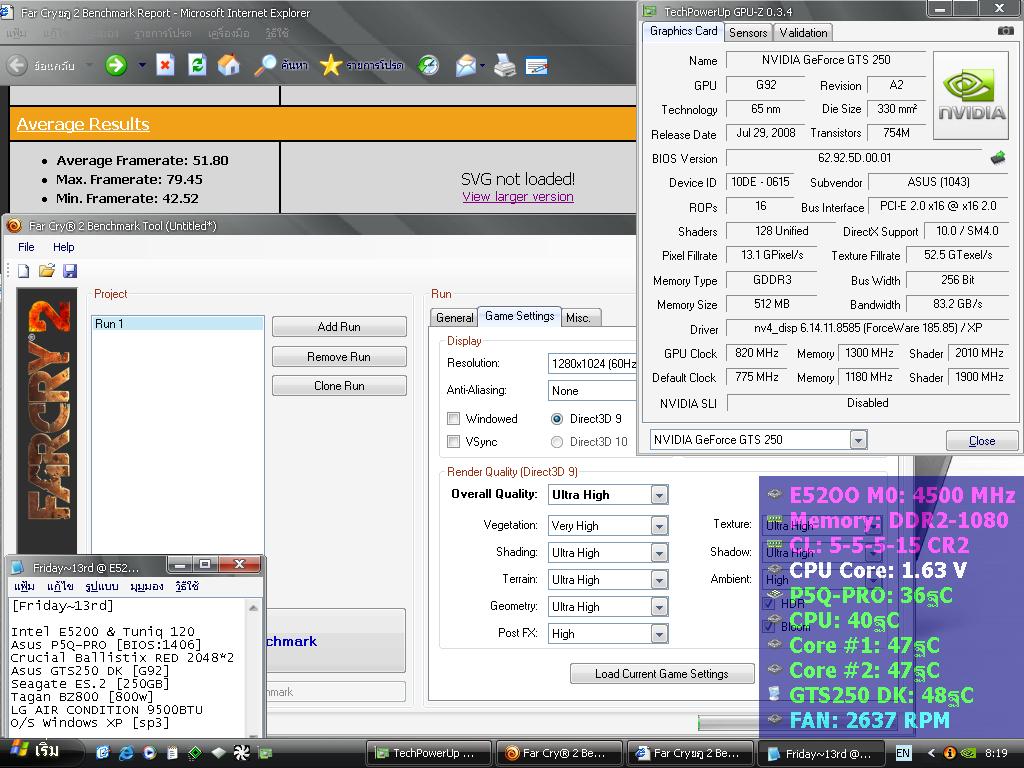Click the fan icon in quick launch
1024x768 pixels.
[242, 753]
